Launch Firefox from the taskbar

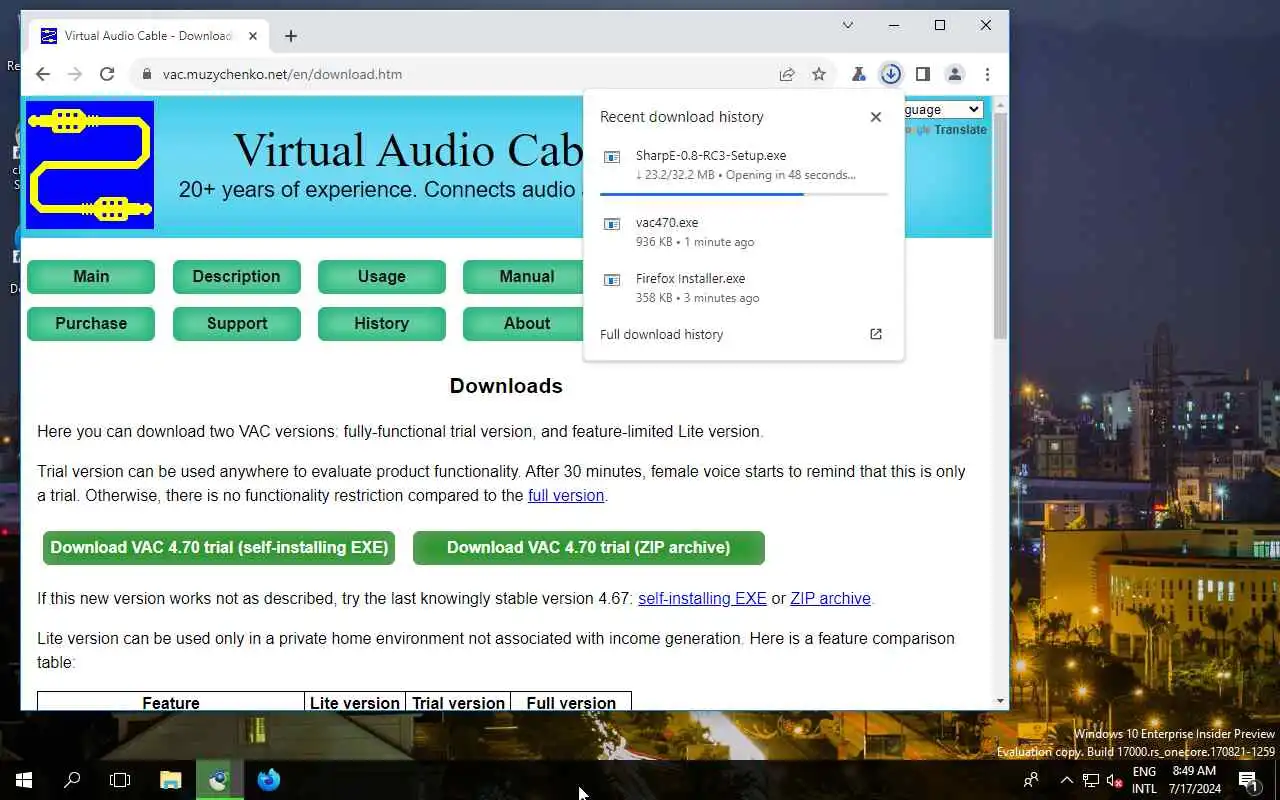click(x=269, y=780)
